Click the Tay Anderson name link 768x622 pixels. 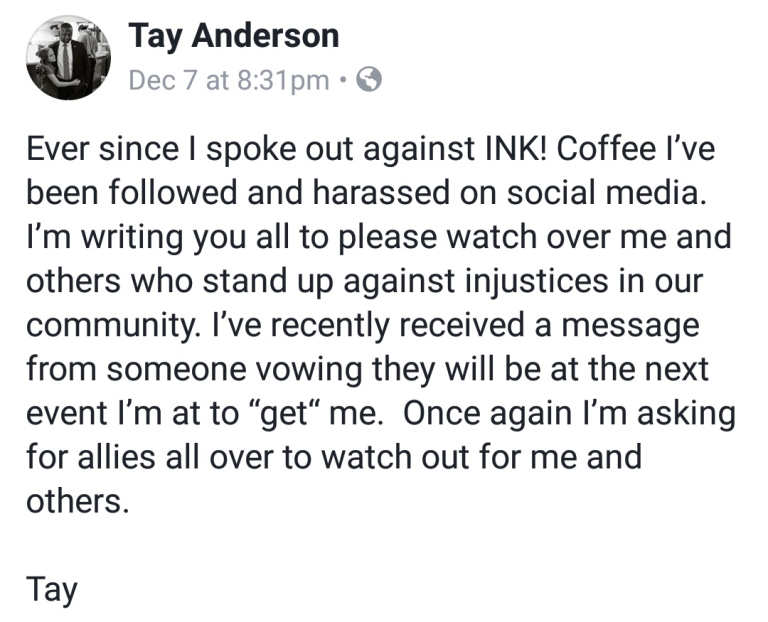[x=234, y=36]
